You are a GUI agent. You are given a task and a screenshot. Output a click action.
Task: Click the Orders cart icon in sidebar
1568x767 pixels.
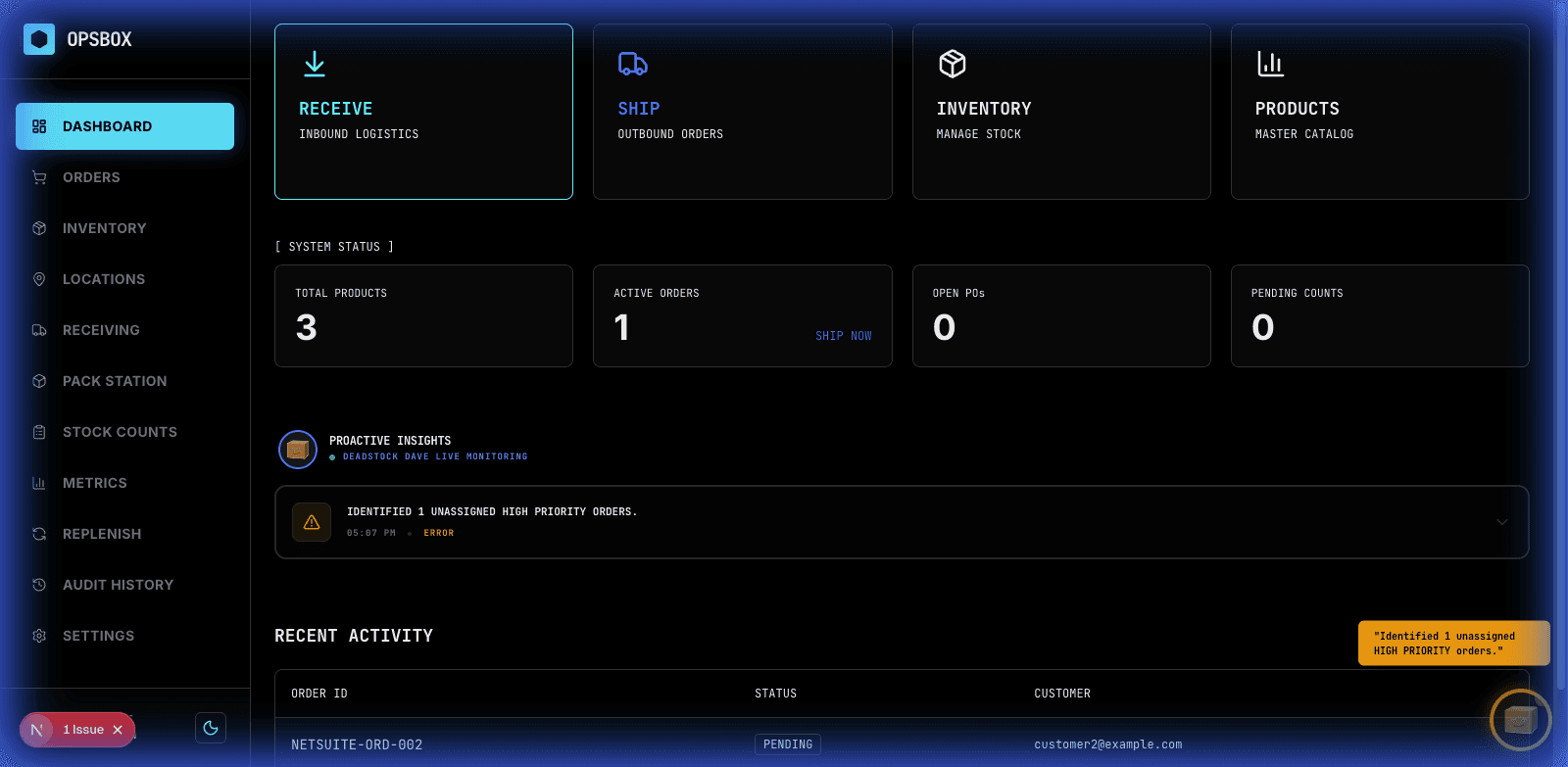tap(39, 177)
